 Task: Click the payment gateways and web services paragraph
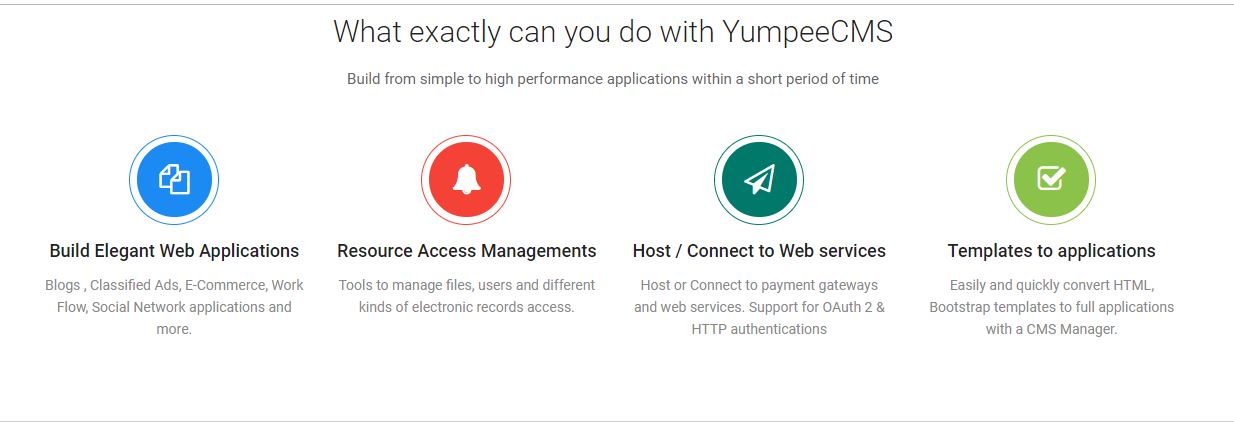[x=759, y=307]
